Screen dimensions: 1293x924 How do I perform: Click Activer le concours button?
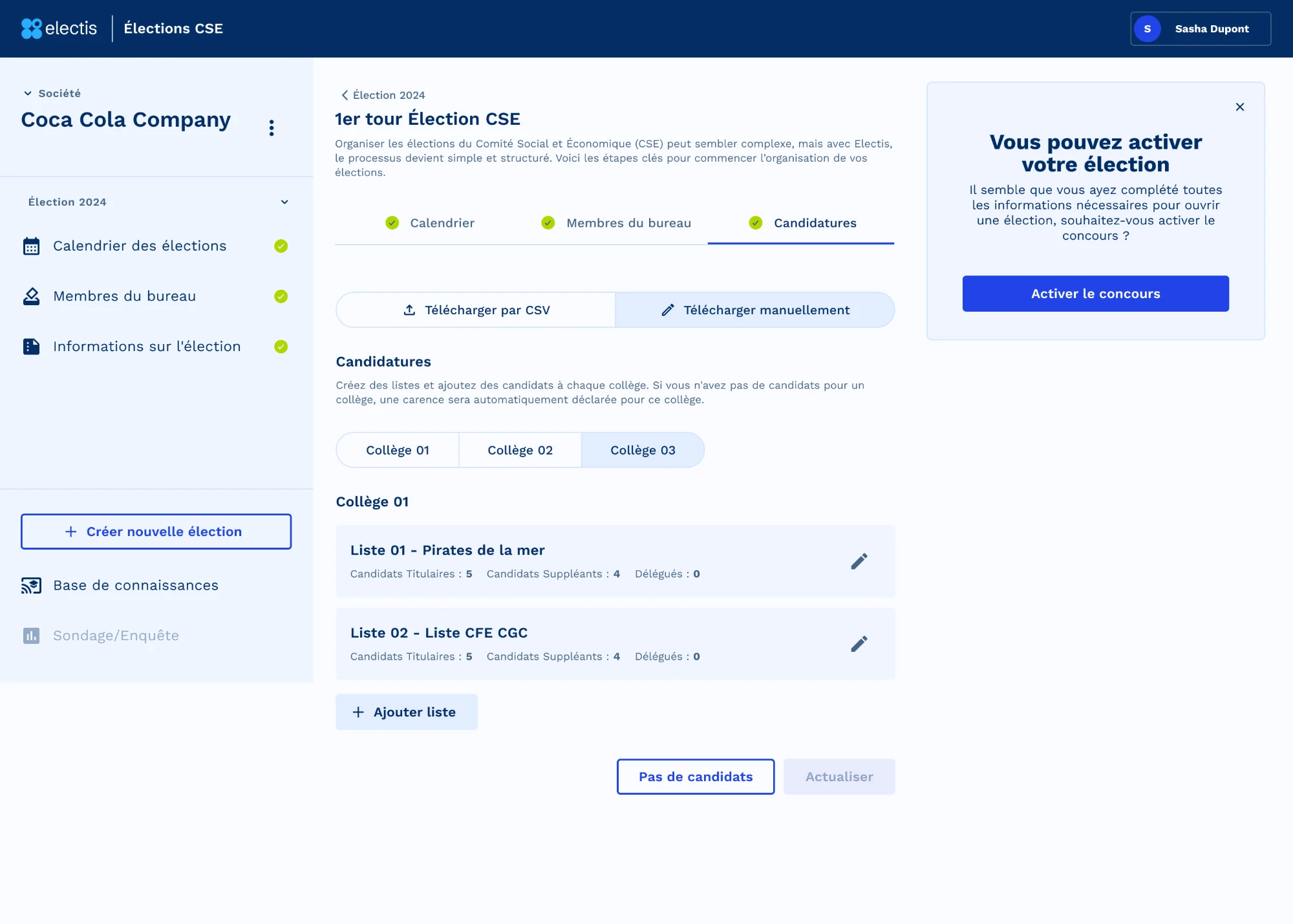pos(1096,294)
